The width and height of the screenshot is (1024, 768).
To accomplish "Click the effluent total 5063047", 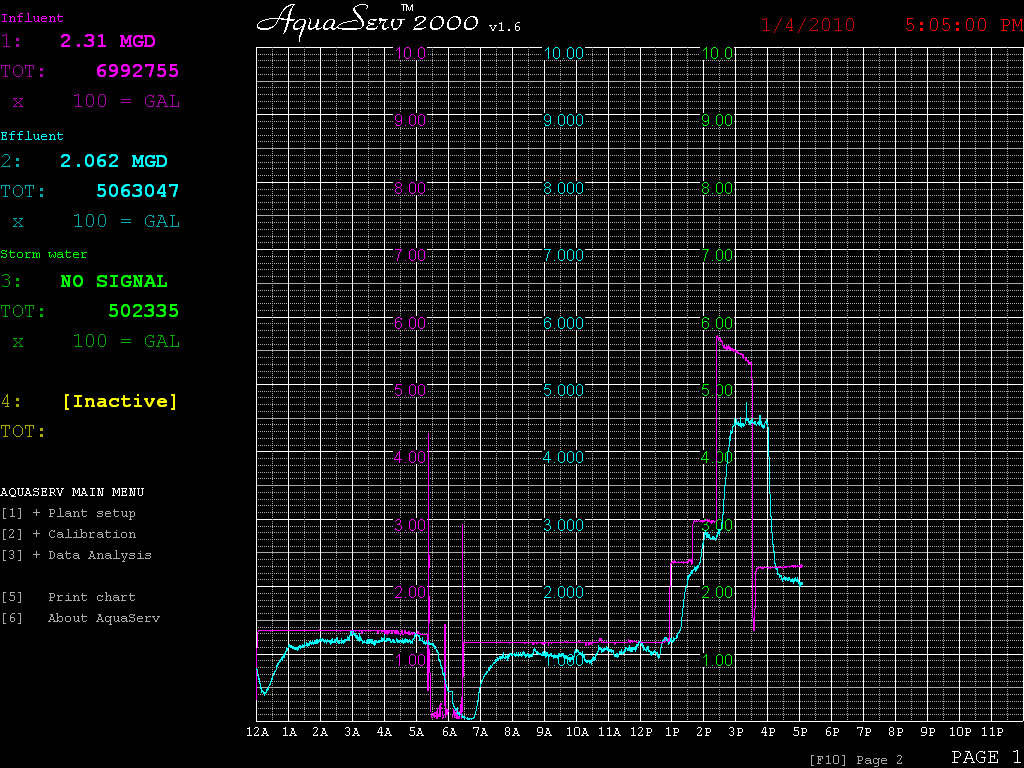I will point(138,191).
